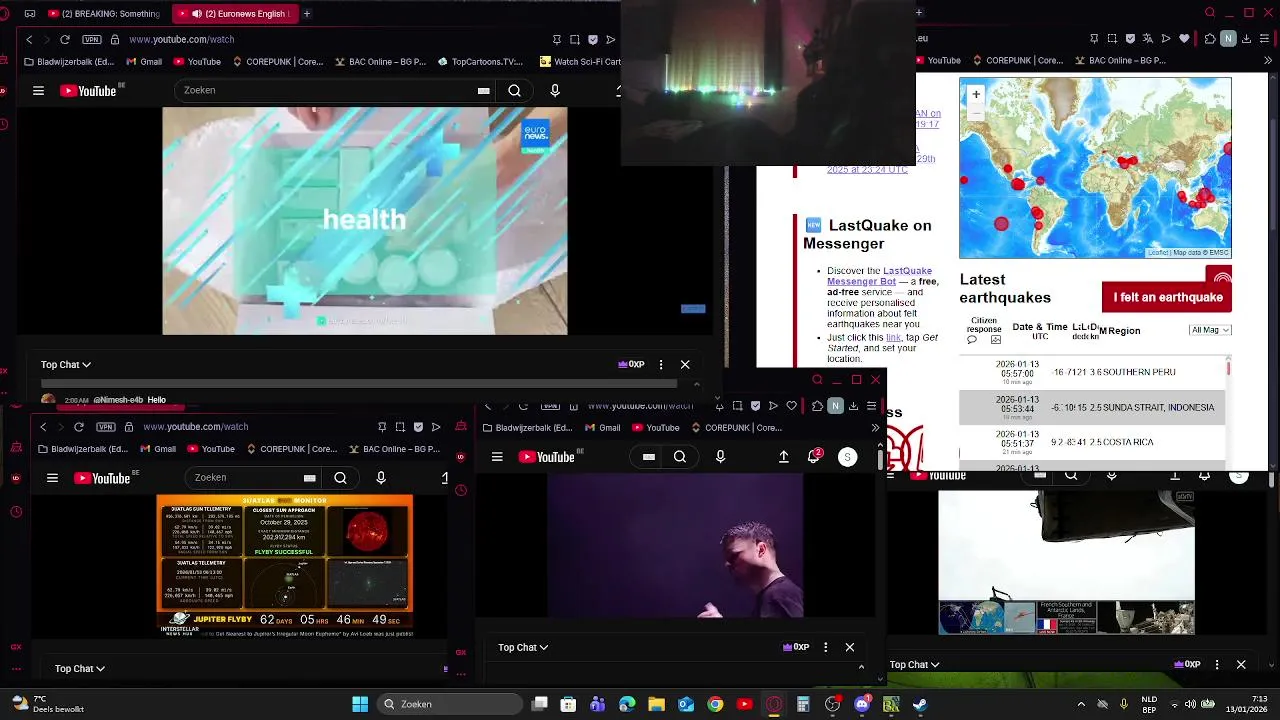Viewport: 1280px width, 720px height.
Task: Open account avatar S in bottom-middle YouTube
Action: tap(847, 457)
